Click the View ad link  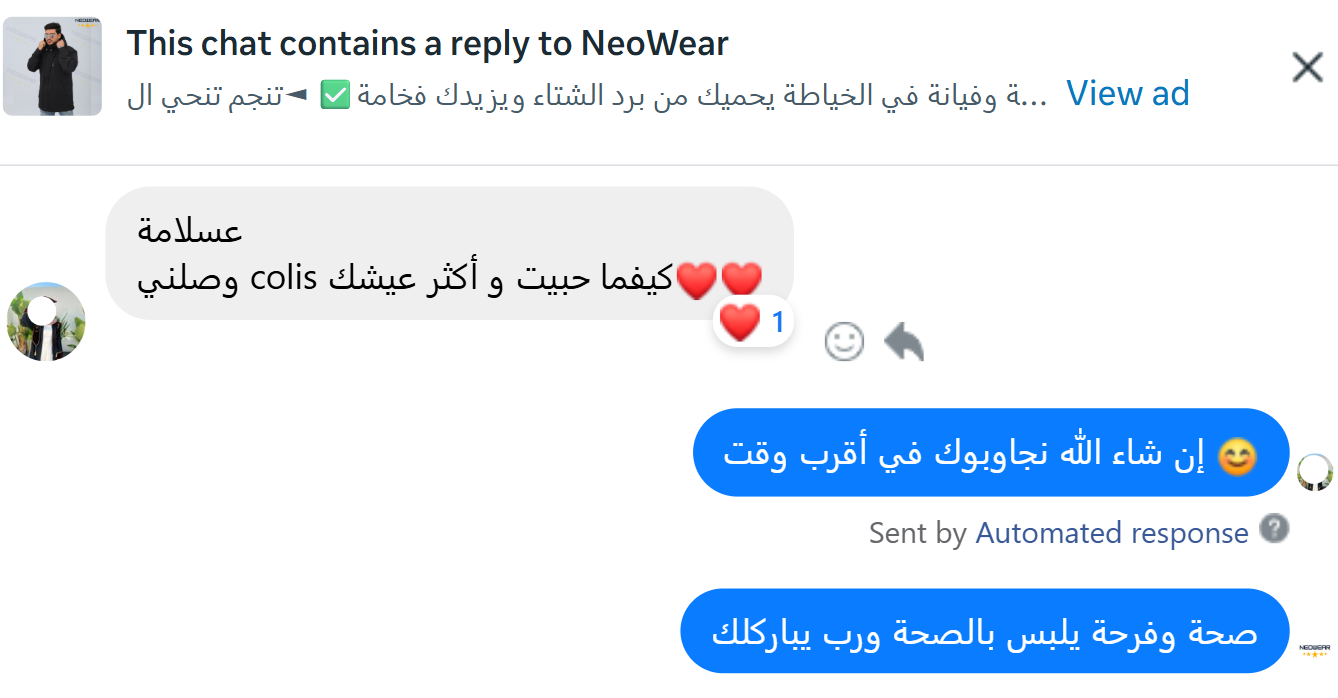click(1127, 93)
